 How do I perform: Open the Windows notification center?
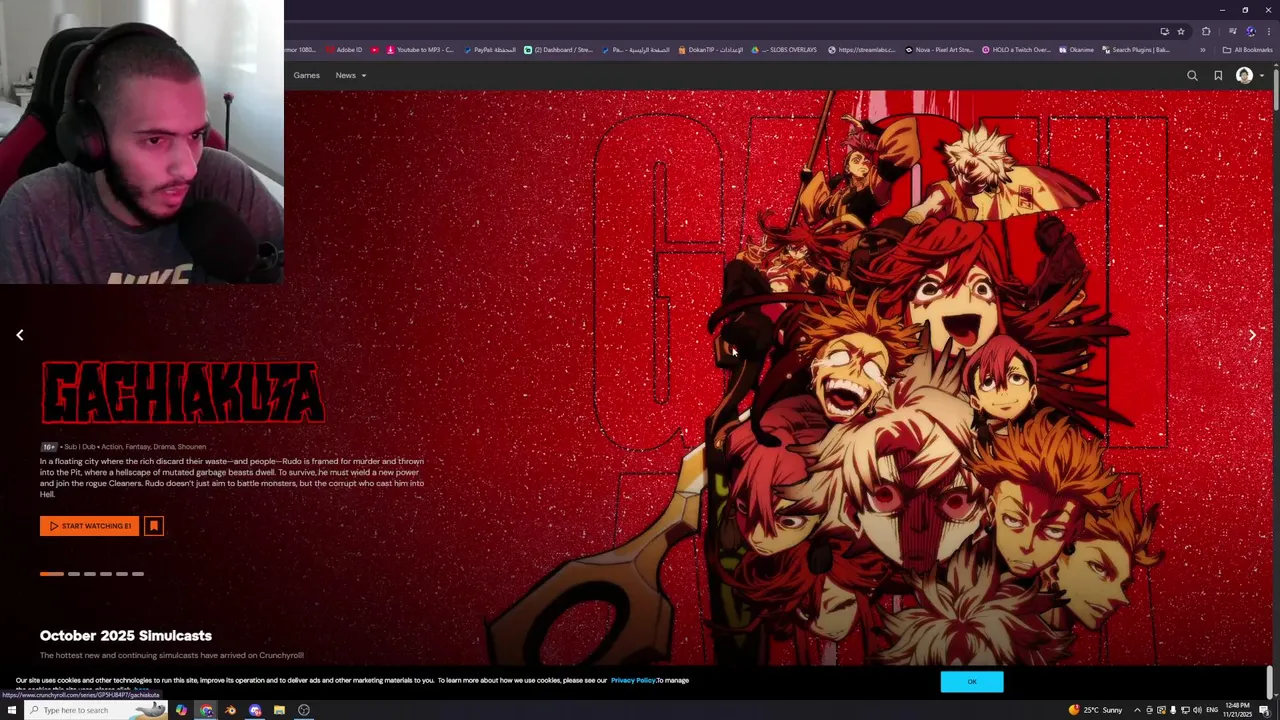1265,710
